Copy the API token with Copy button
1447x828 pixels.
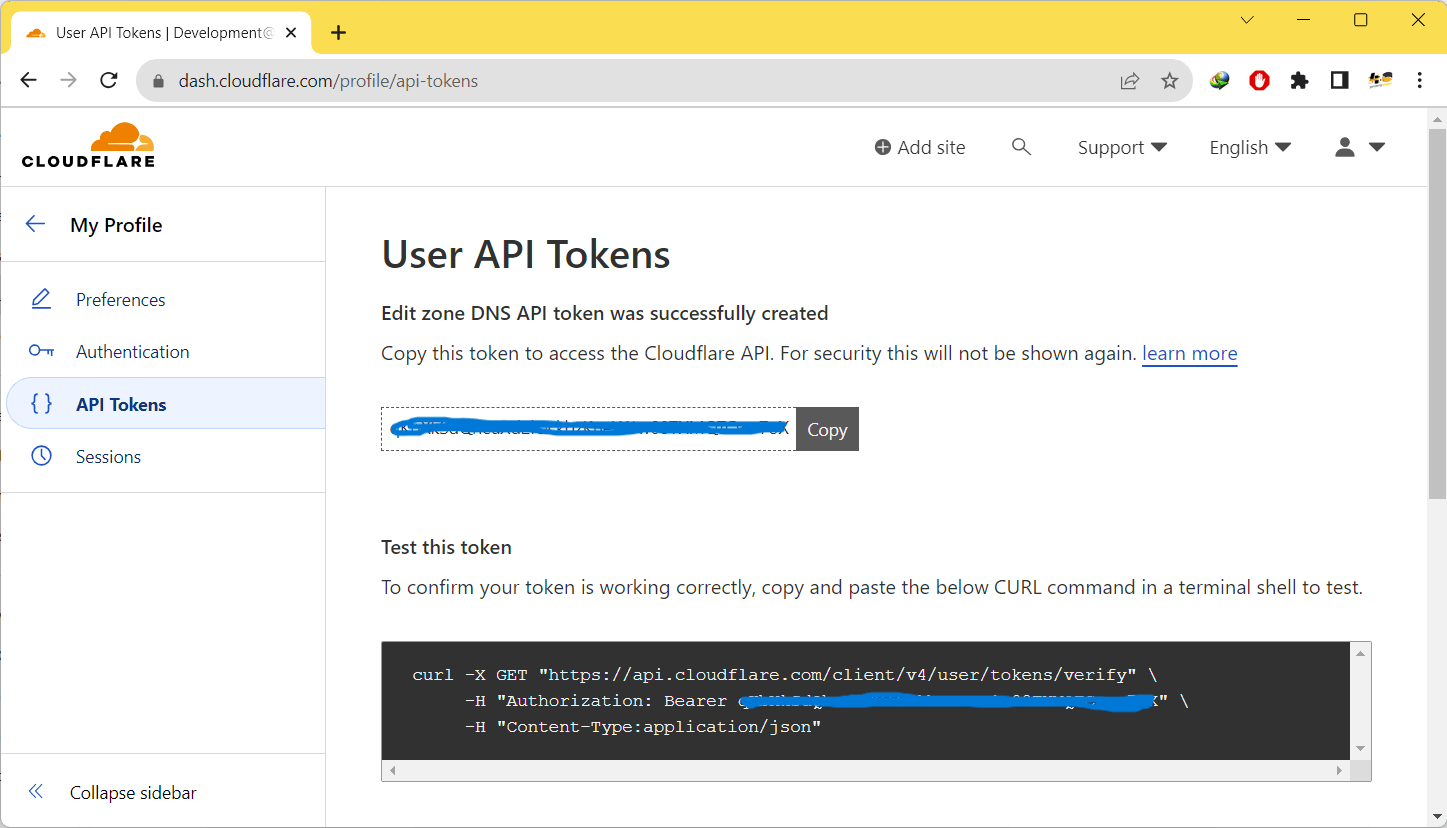tap(827, 429)
